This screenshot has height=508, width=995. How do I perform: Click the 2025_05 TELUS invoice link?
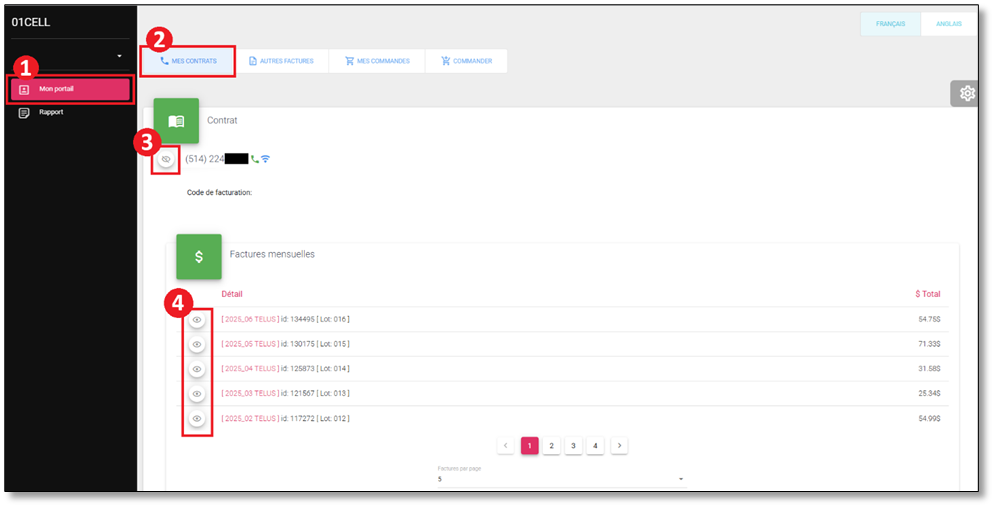click(250, 344)
